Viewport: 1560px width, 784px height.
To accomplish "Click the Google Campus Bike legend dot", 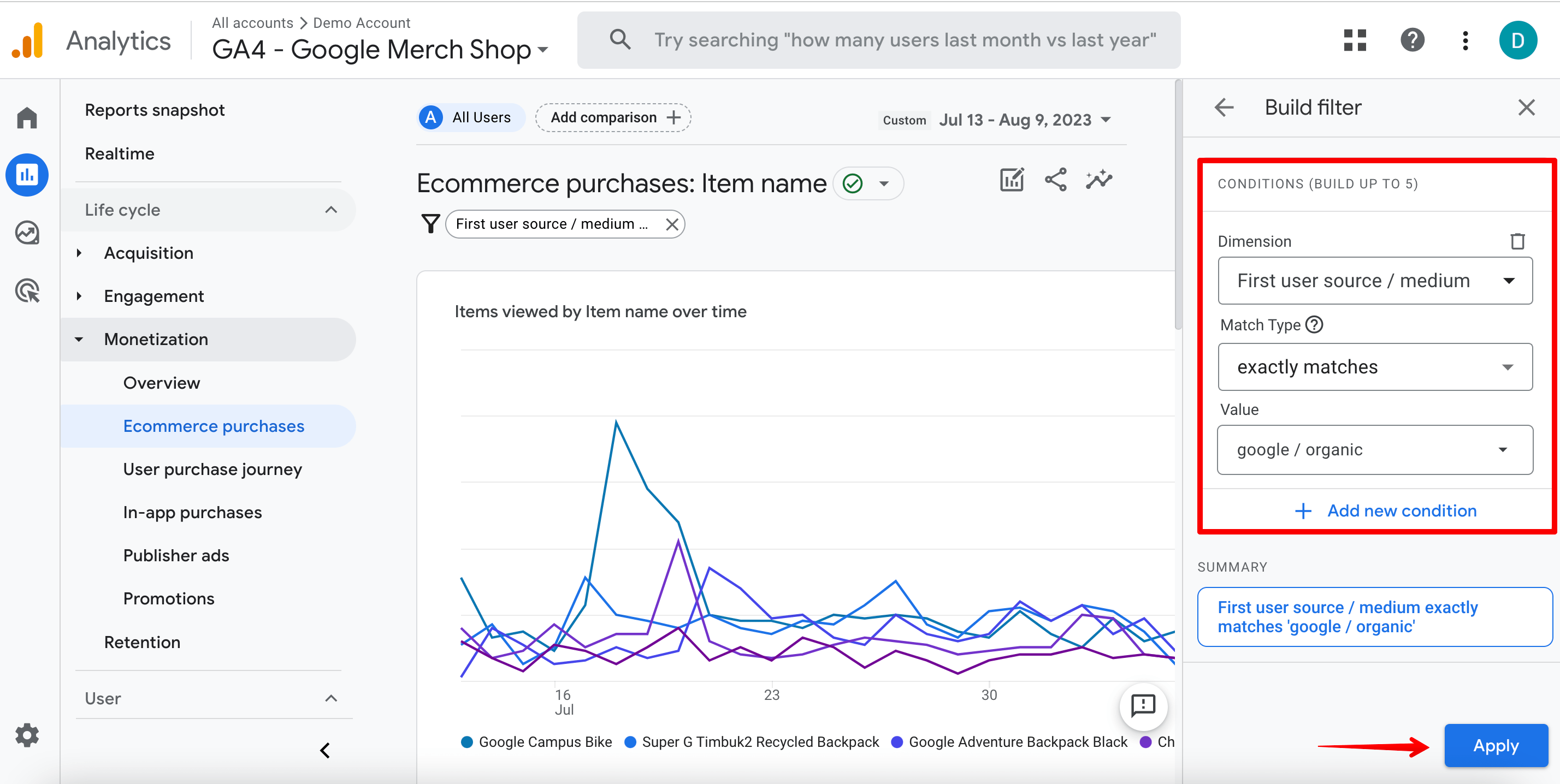I will (466, 742).
